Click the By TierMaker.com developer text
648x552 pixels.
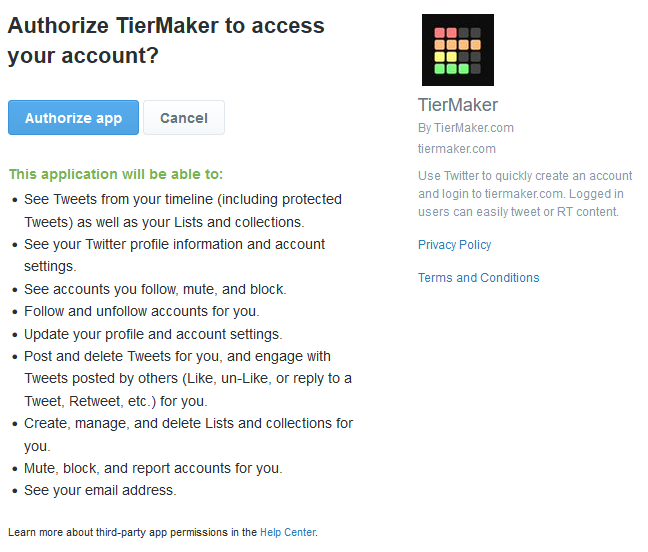(x=465, y=128)
